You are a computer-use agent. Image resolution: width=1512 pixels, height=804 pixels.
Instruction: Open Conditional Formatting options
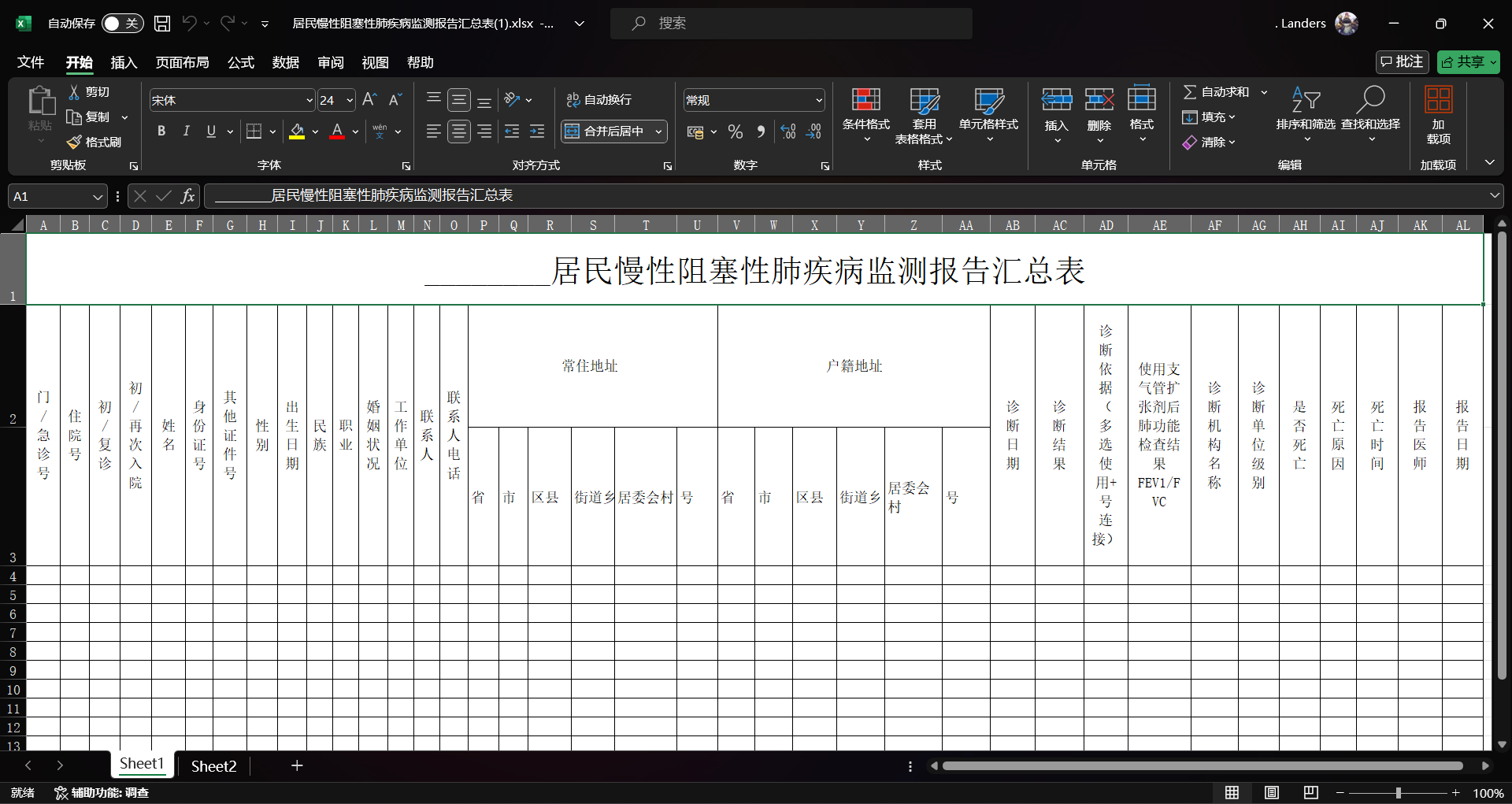(866, 115)
